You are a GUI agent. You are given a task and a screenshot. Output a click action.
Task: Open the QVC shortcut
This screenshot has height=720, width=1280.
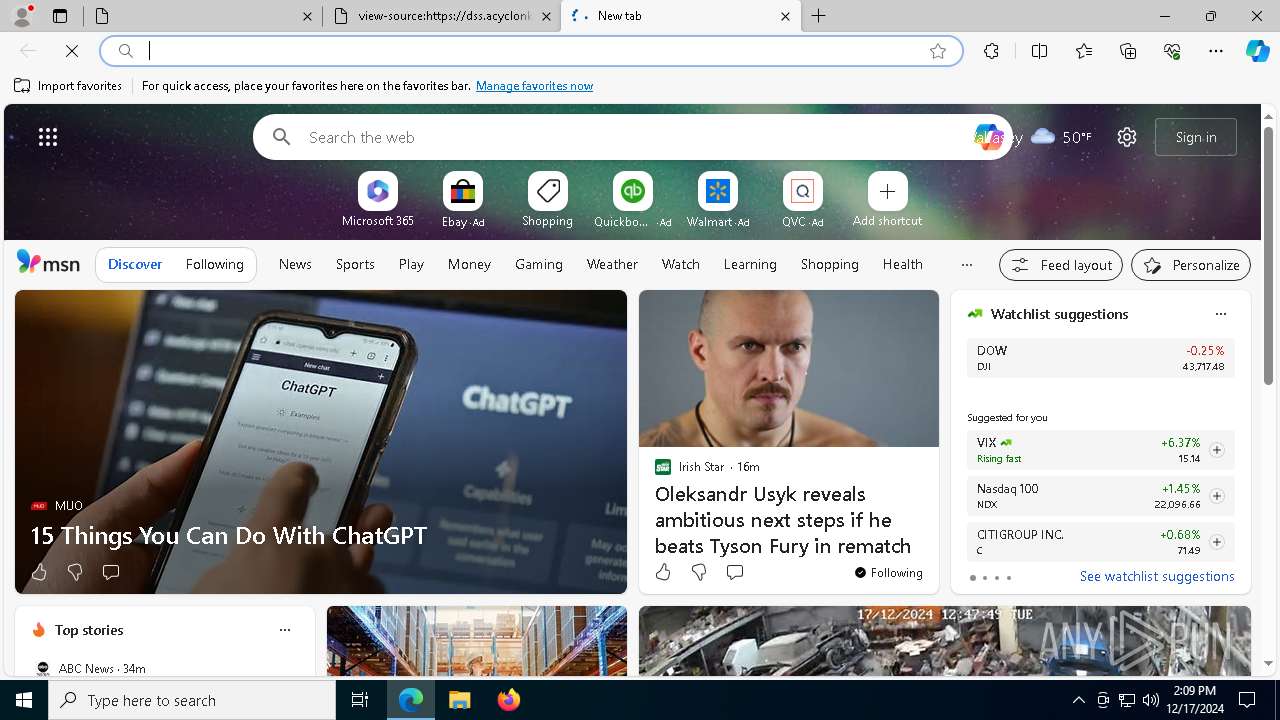click(802, 200)
